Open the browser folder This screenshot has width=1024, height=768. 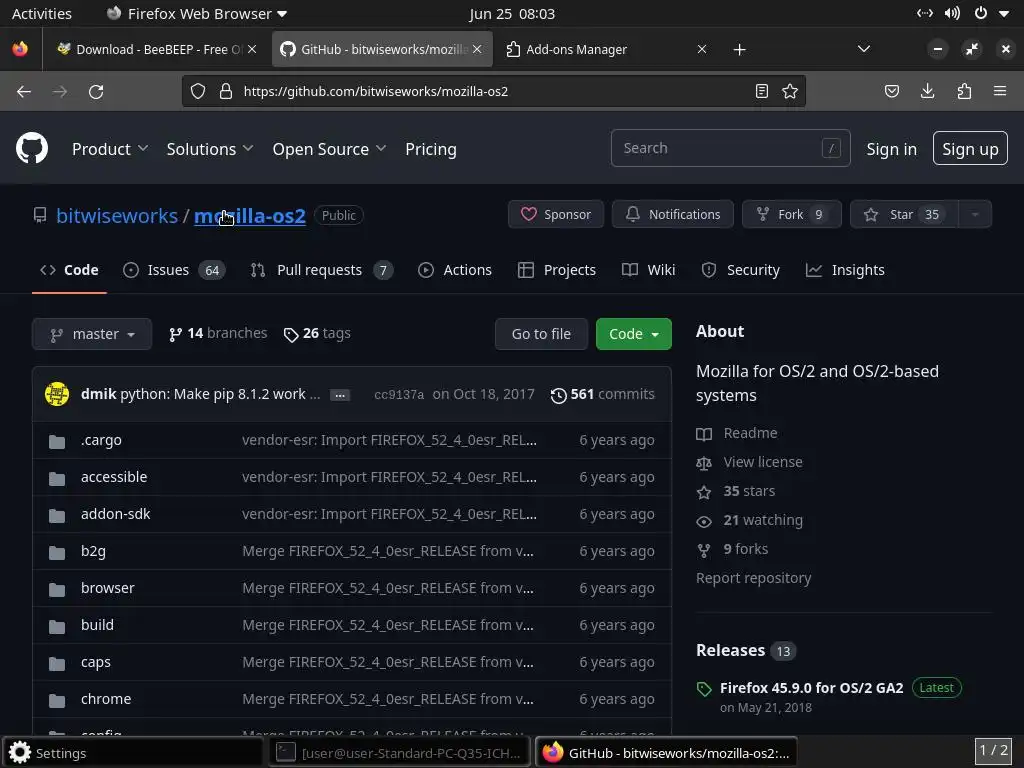(x=108, y=588)
